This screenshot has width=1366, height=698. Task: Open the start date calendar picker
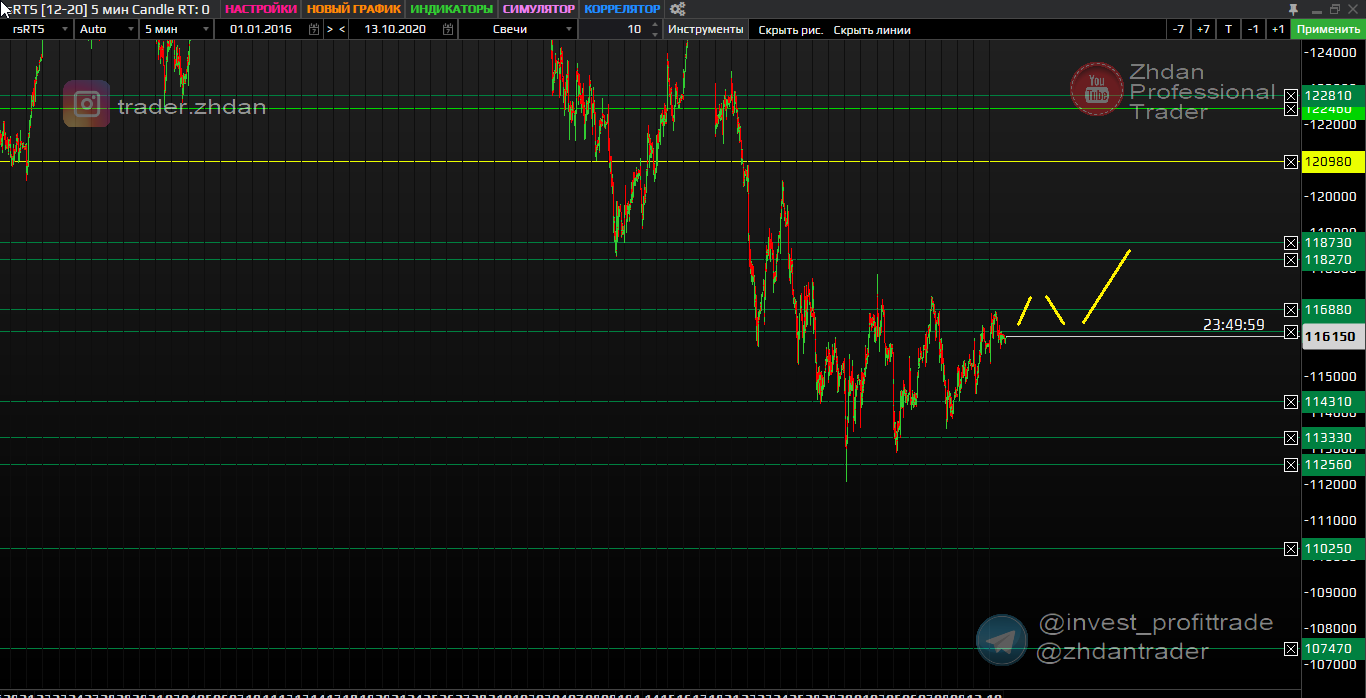(x=314, y=29)
